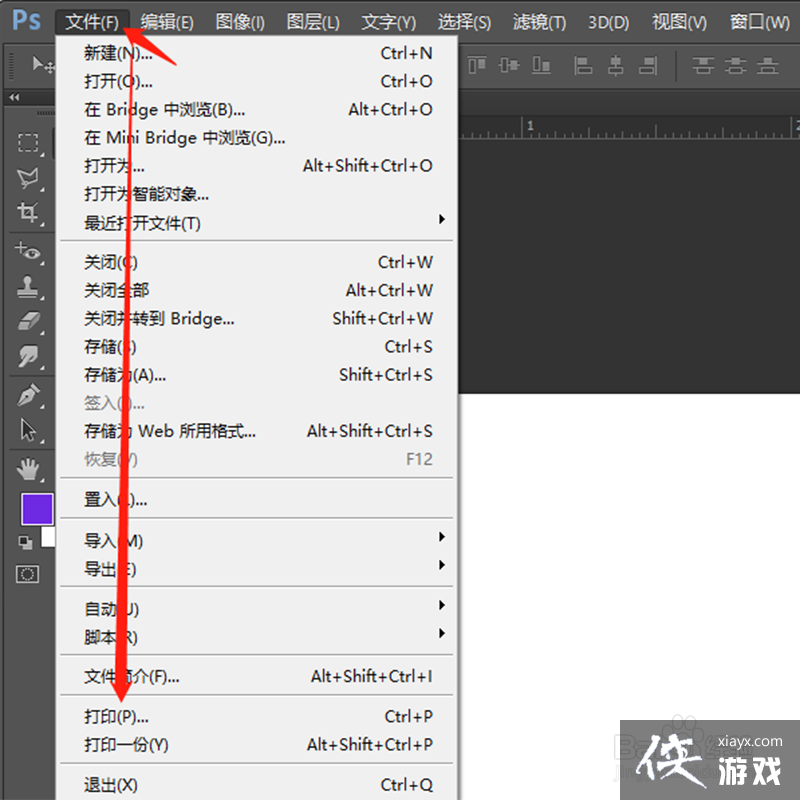This screenshot has height=800, width=800.
Task: Reset default foreground and background colors
Action: [x=25, y=542]
